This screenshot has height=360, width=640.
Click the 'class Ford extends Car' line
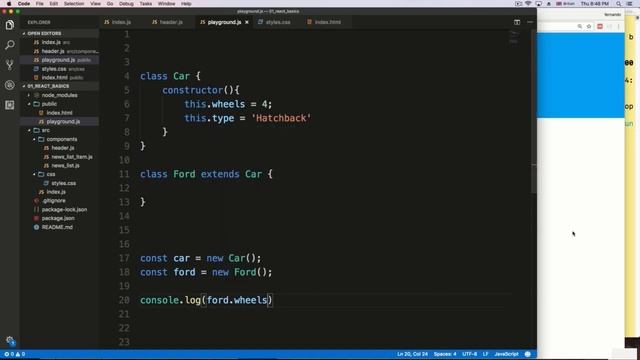tap(206, 174)
